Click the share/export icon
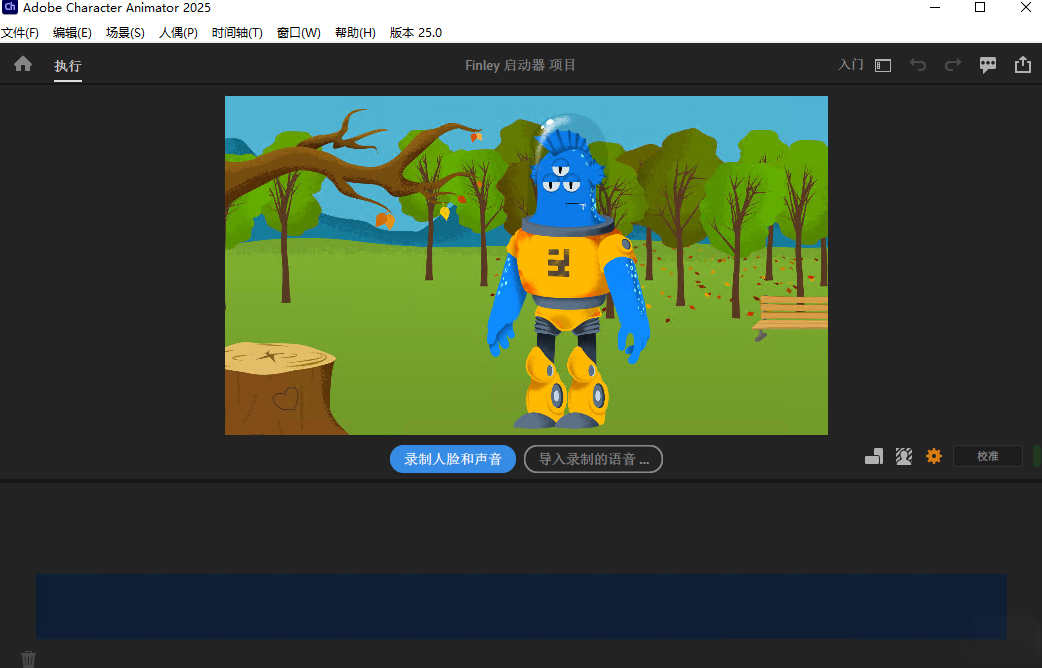Screen dimensions: 1042x668 tap(1023, 64)
